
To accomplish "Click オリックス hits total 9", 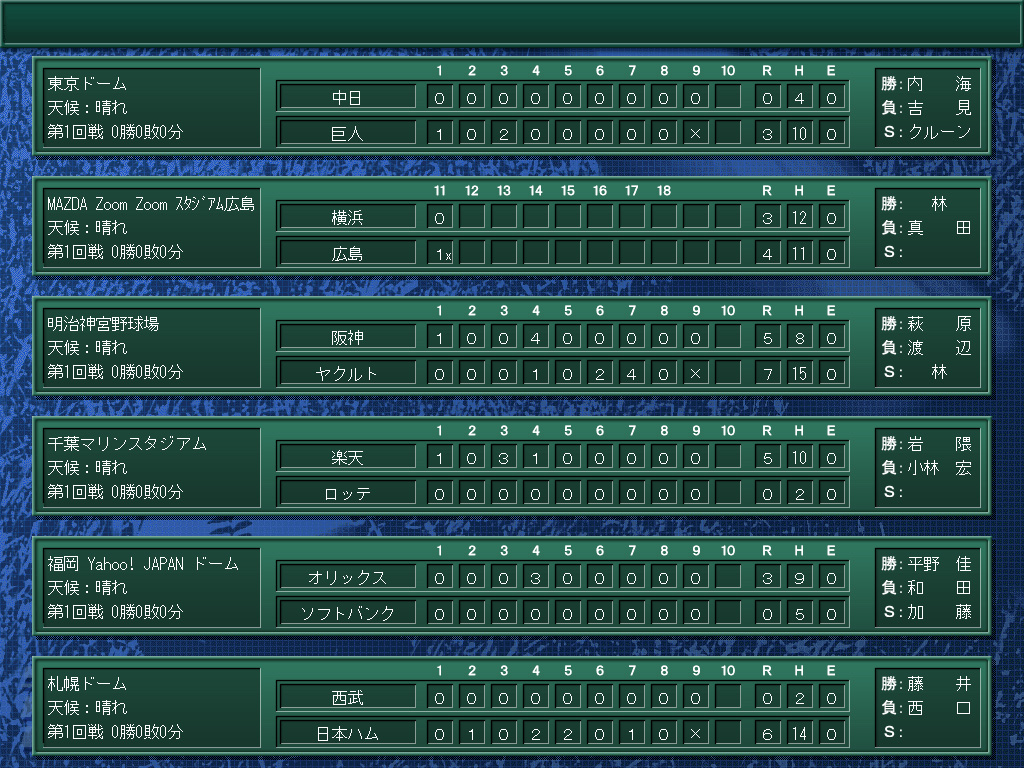I will pos(799,578).
